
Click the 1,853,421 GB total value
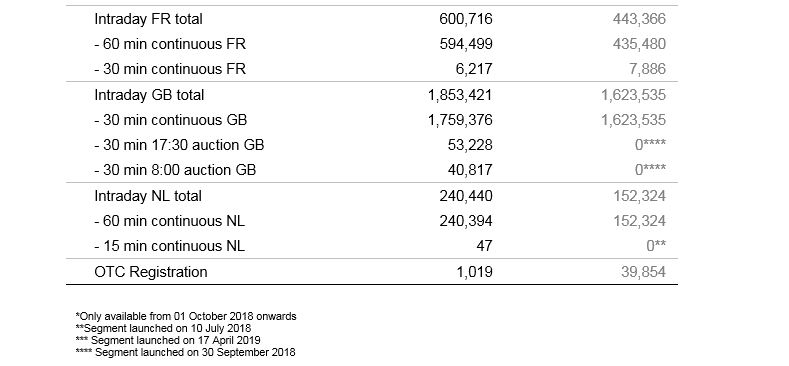[x=460, y=95]
